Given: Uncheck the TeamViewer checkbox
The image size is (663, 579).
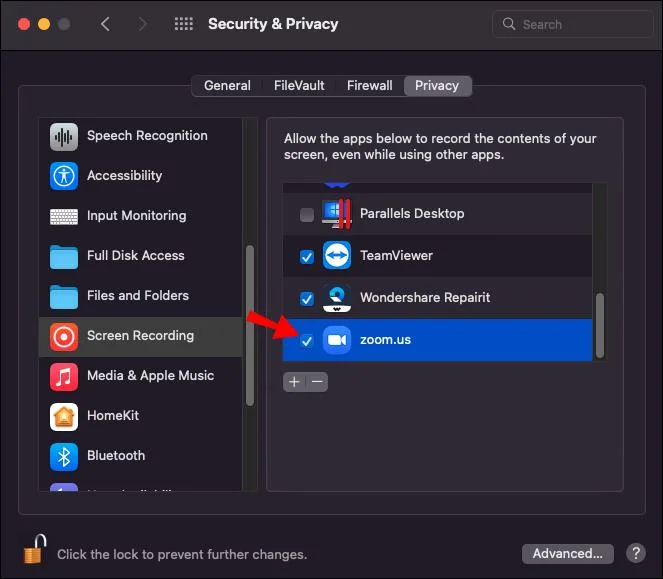Looking at the screenshot, I should (x=307, y=257).
